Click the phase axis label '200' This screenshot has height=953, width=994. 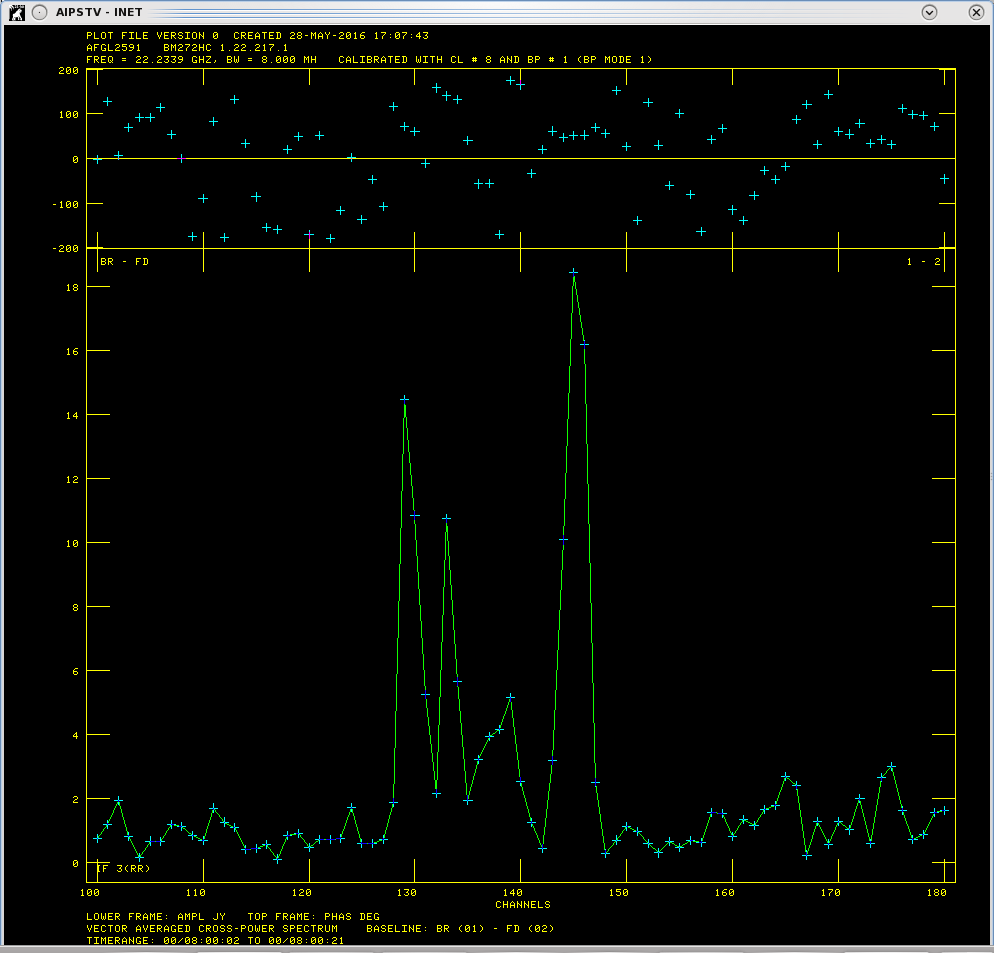point(68,70)
